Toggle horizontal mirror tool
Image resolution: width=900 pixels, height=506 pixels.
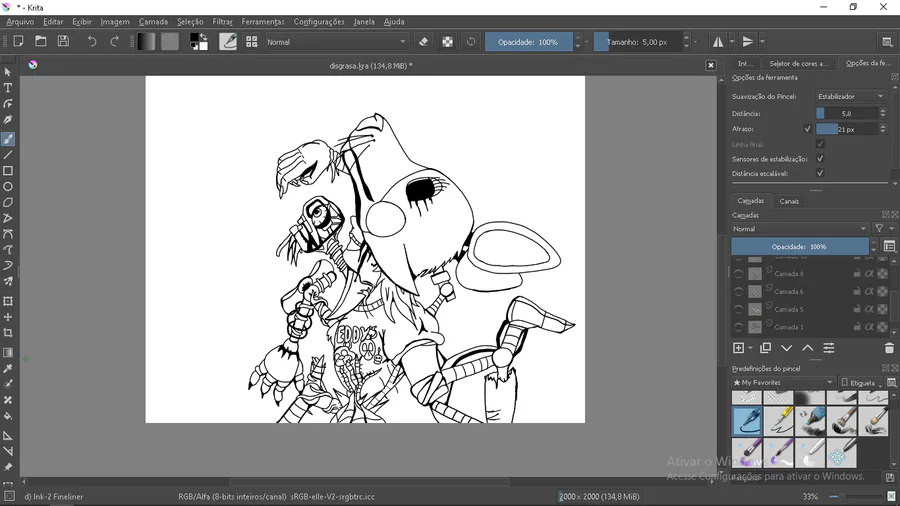tap(717, 41)
